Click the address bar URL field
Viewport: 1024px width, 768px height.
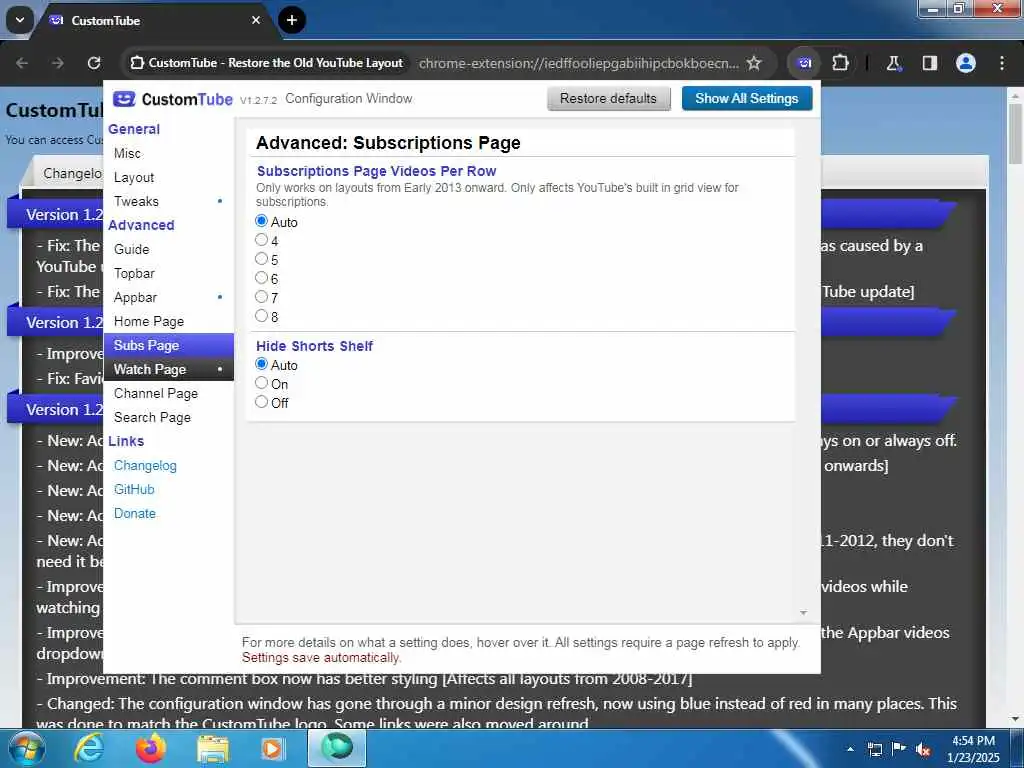click(578, 63)
